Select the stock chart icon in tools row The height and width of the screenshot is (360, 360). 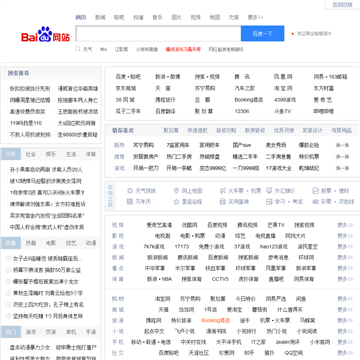click(315, 191)
